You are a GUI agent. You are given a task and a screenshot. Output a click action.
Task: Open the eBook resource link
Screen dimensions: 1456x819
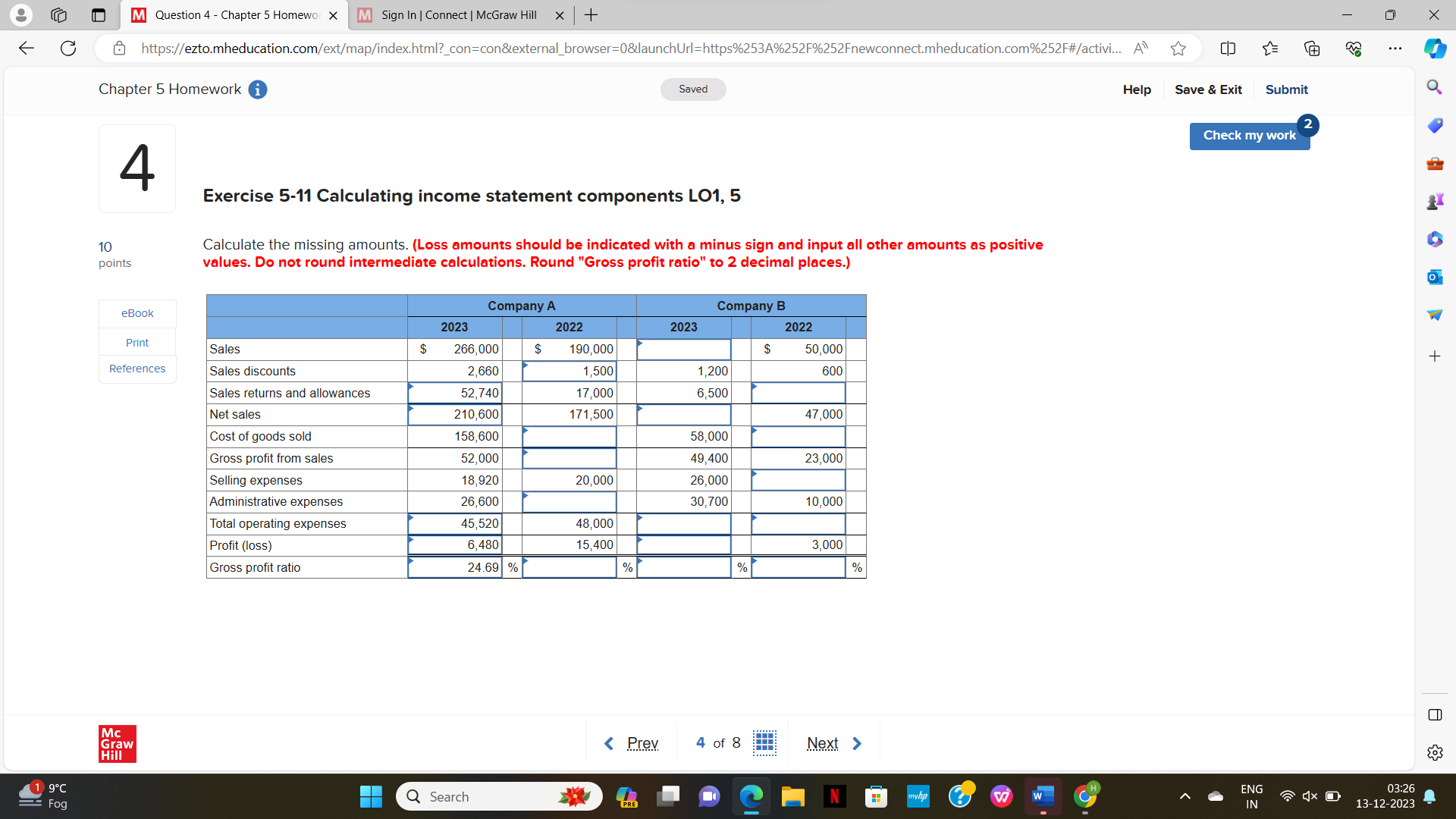click(137, 313)
